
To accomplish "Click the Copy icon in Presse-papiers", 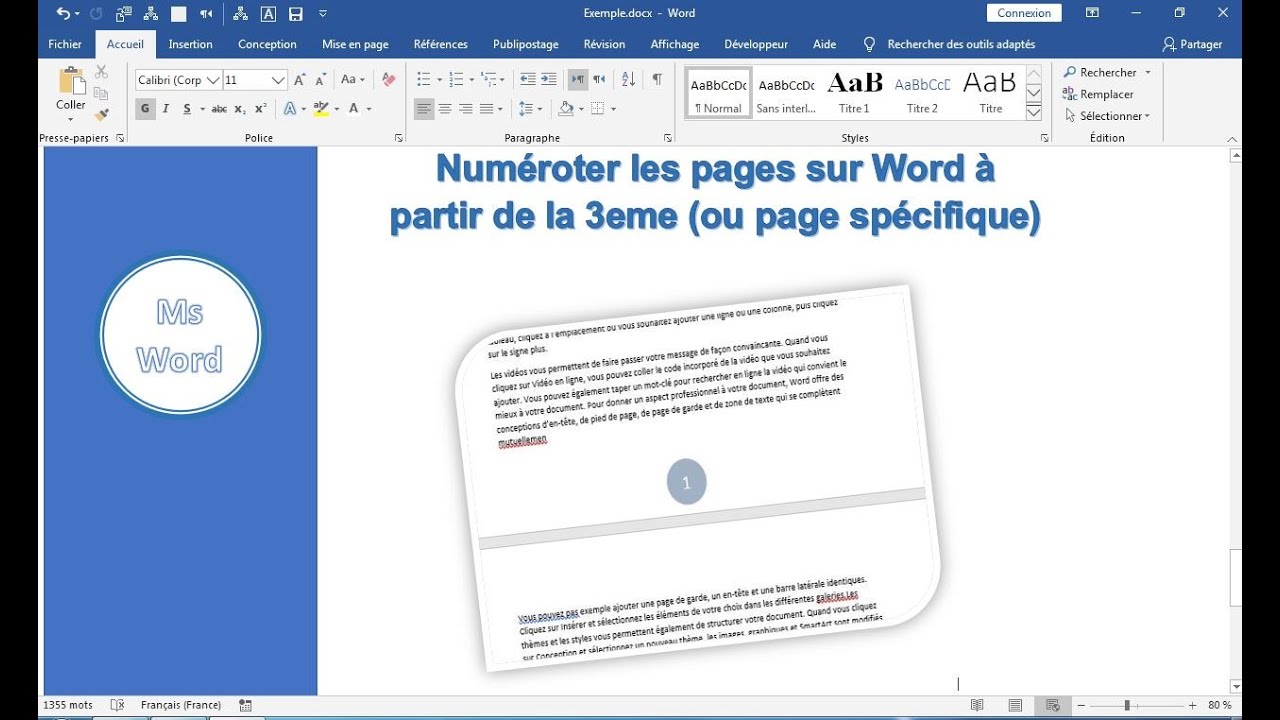I will point(101,94).
